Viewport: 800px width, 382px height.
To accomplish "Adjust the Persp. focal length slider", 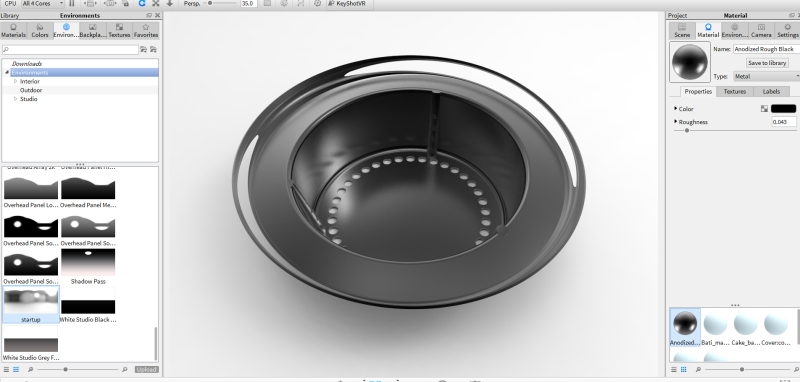I will [210, 3].
